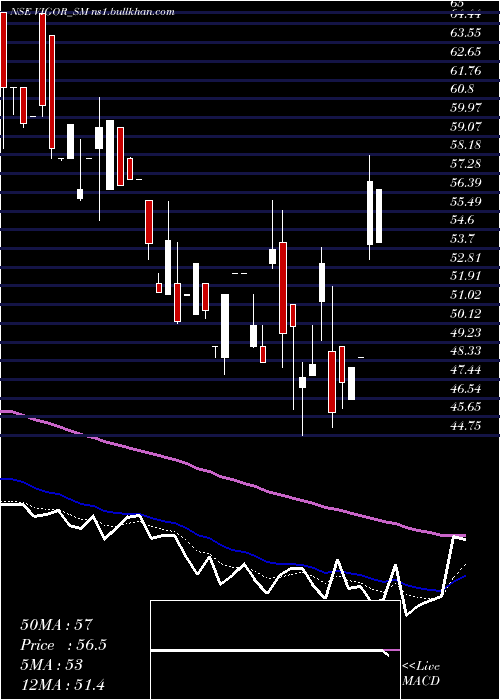Click the 46.54 price axis label
Image resolution: width=500 pixels, height=700 pixels.
point(466,388)
